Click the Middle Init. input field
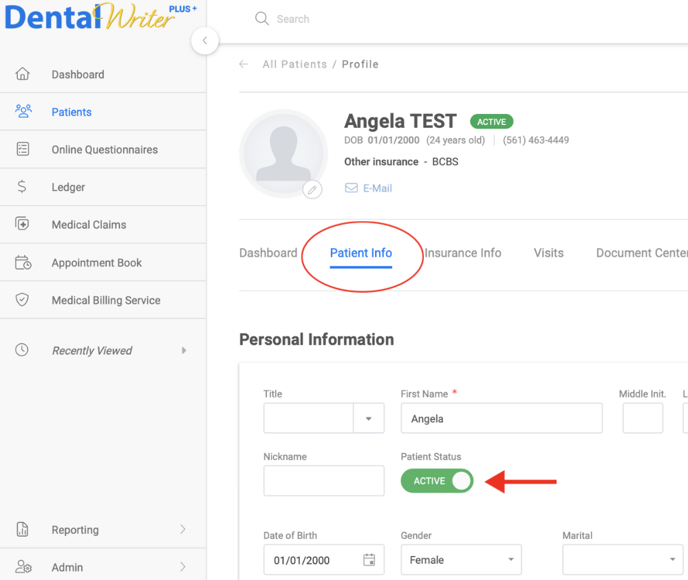The height and width of the screenshot is (580, 688). tap(642, 418)
